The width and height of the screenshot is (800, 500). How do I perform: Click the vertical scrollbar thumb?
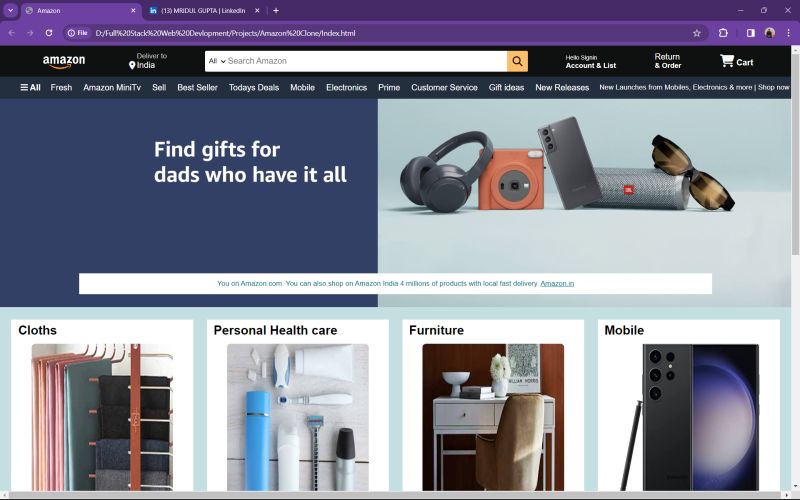tap(795, 155)
